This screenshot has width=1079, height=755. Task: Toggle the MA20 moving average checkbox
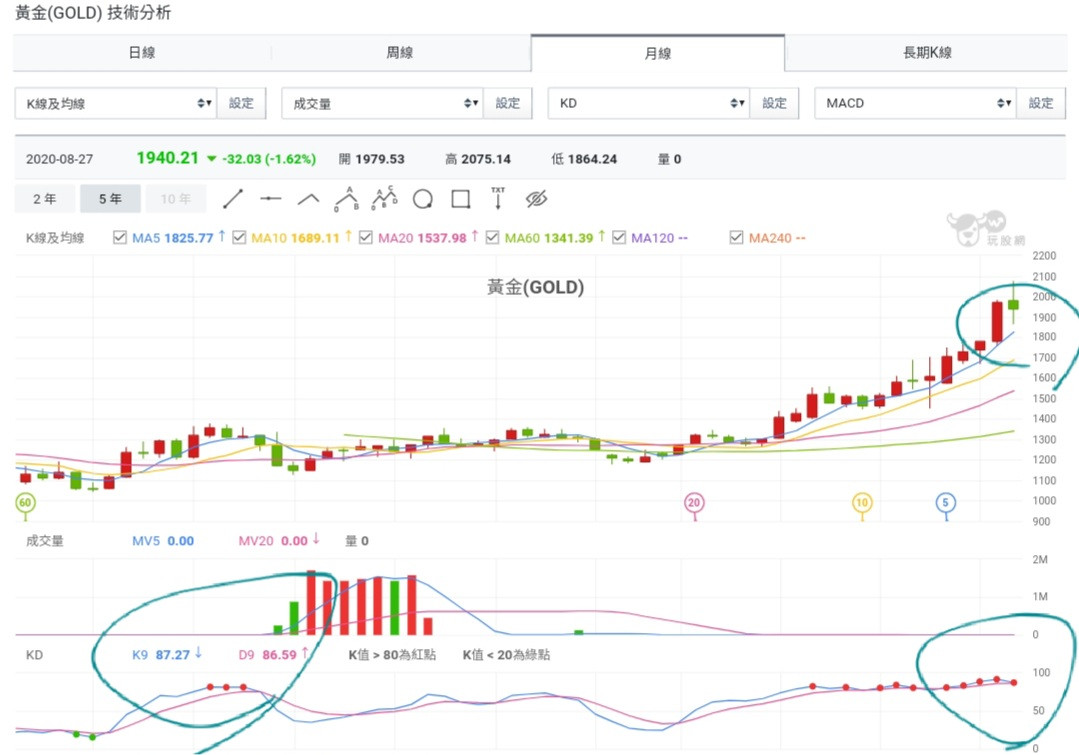(365, 238)
